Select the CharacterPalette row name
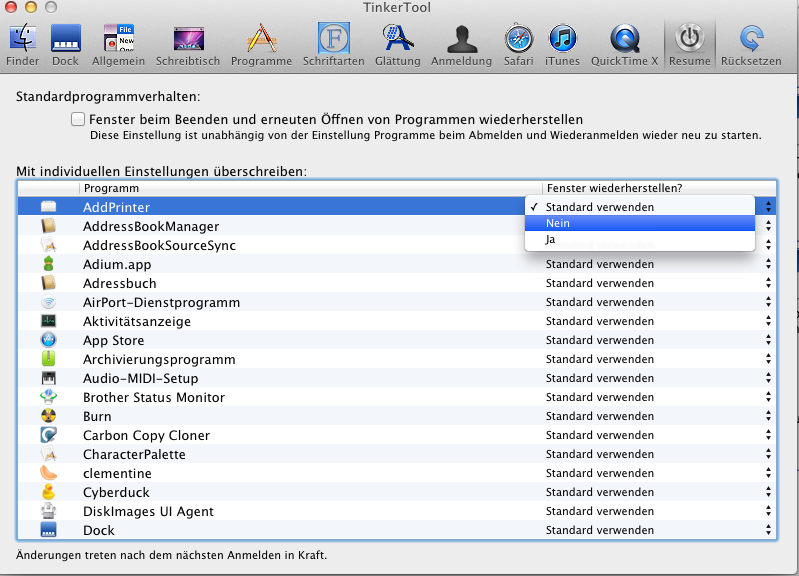Image resolution: width=799 pixels, height=576 pixels. (x=134, y=454)
